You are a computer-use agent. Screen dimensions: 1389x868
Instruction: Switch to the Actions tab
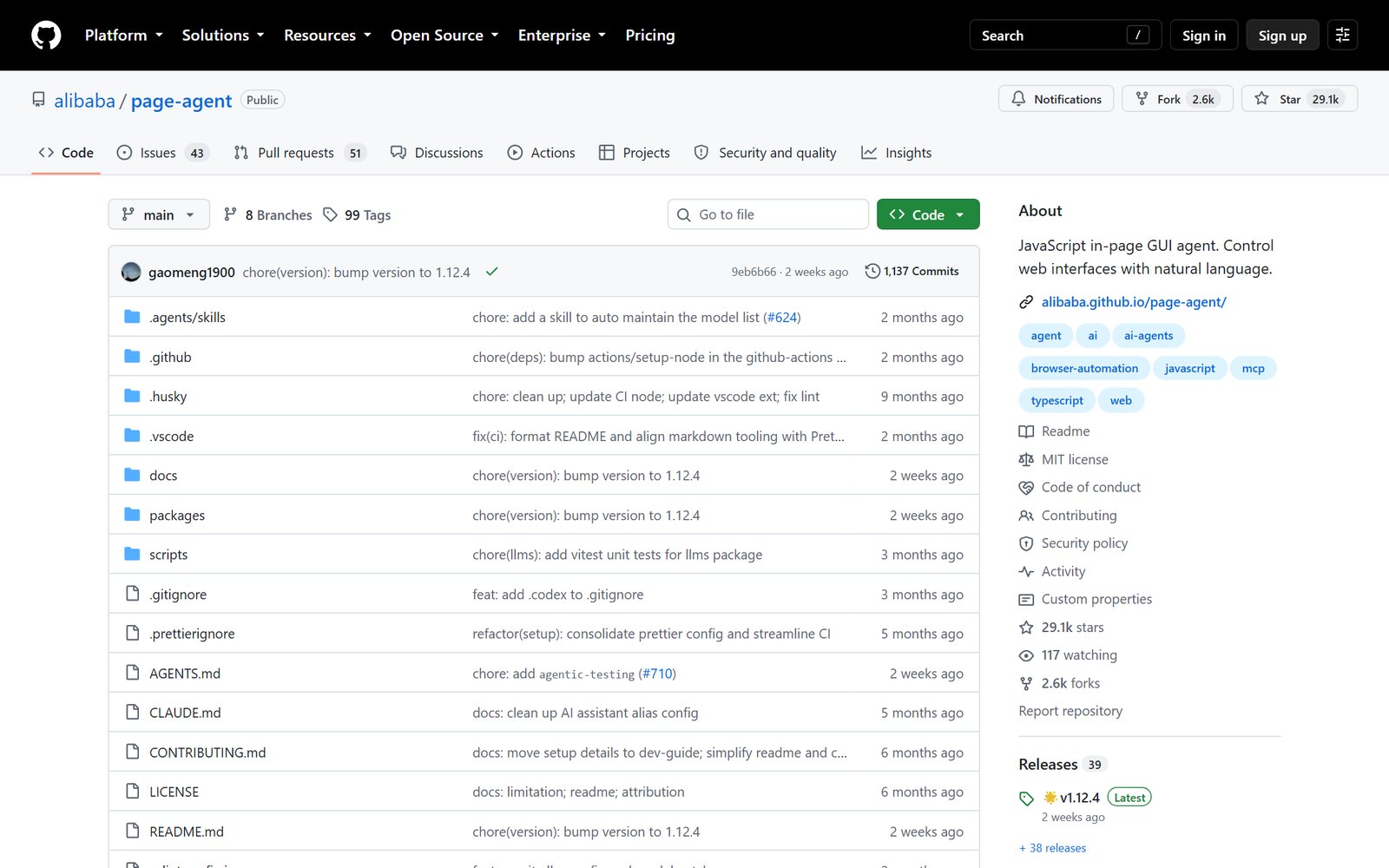point(541,153)
